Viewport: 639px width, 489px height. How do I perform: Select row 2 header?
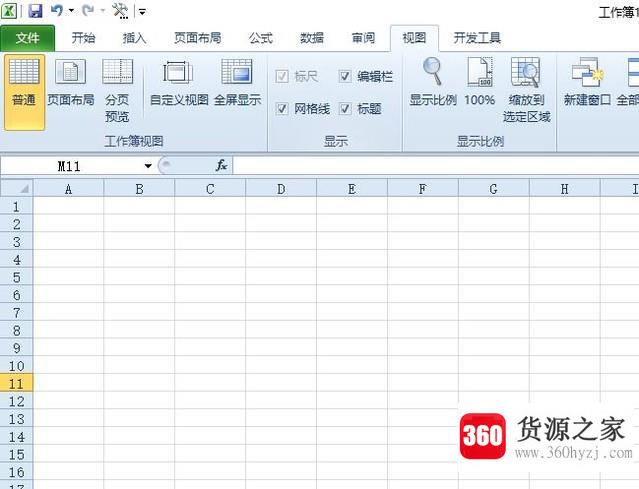[x=16, y=224]
